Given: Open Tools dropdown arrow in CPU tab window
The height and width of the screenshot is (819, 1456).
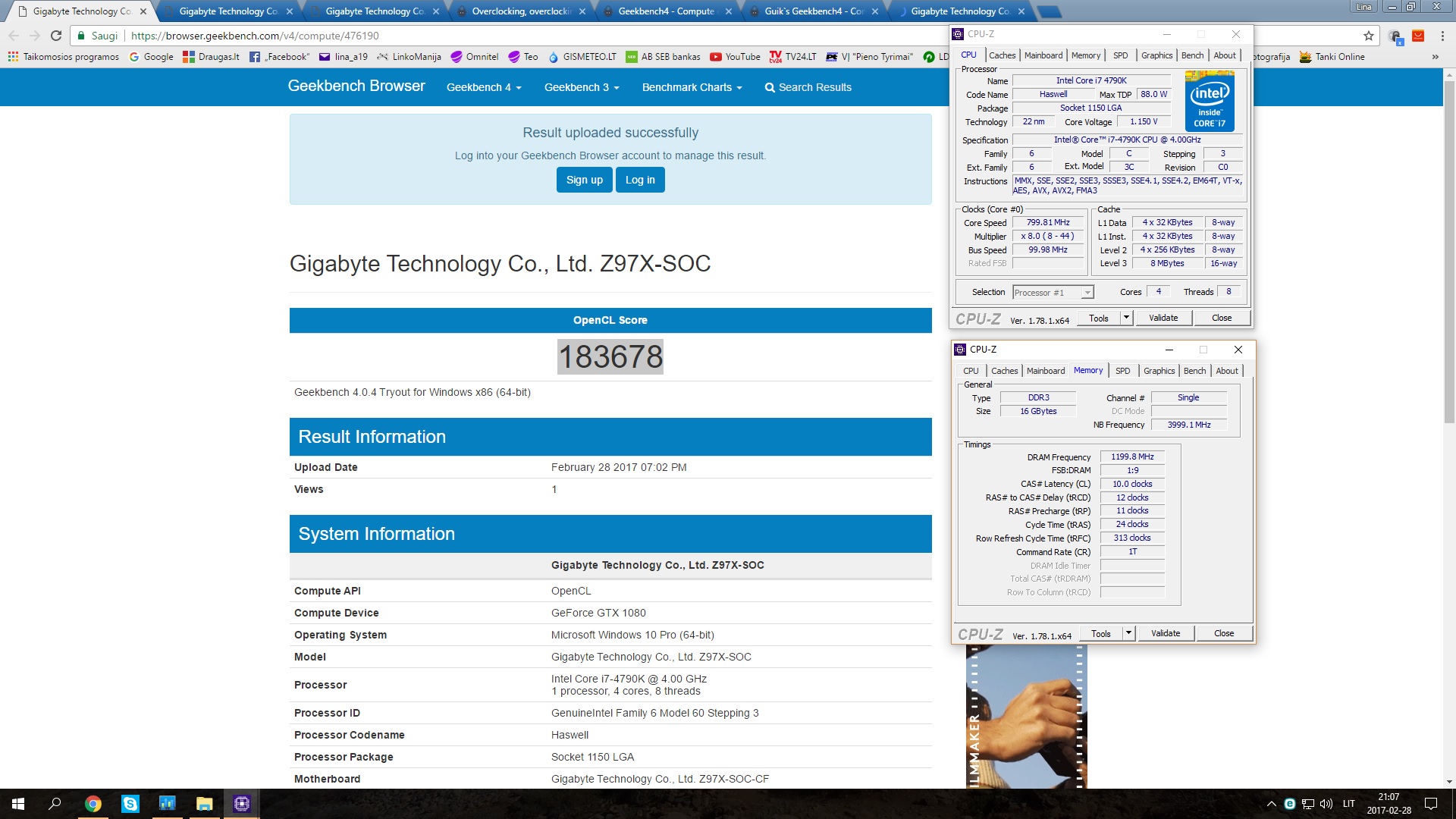Looking at the screenshot, I should [1126, 318].
